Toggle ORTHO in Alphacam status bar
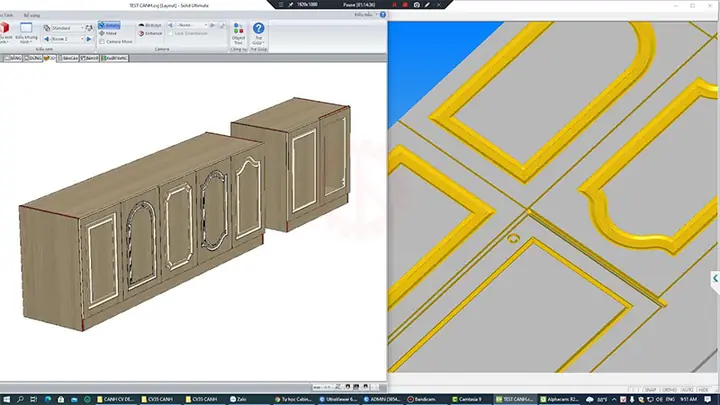The width and height of the screenshot is (720, 405). pyautogui.click(x=669, y=390)
